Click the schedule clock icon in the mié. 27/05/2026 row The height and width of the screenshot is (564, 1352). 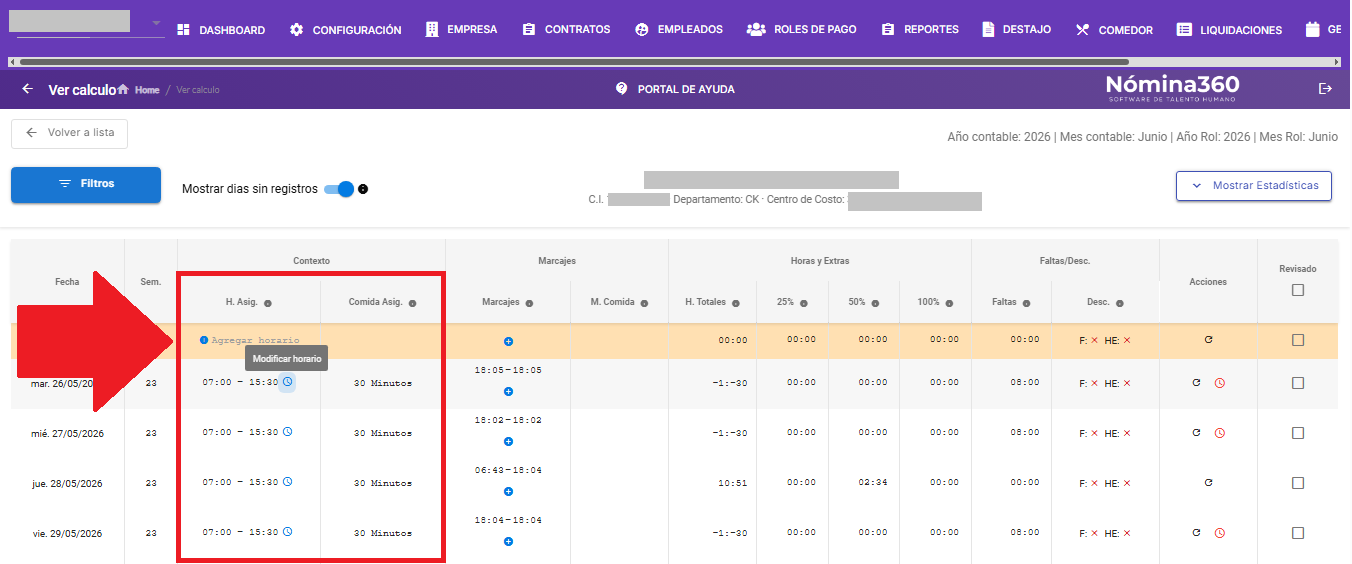(287, 432)
